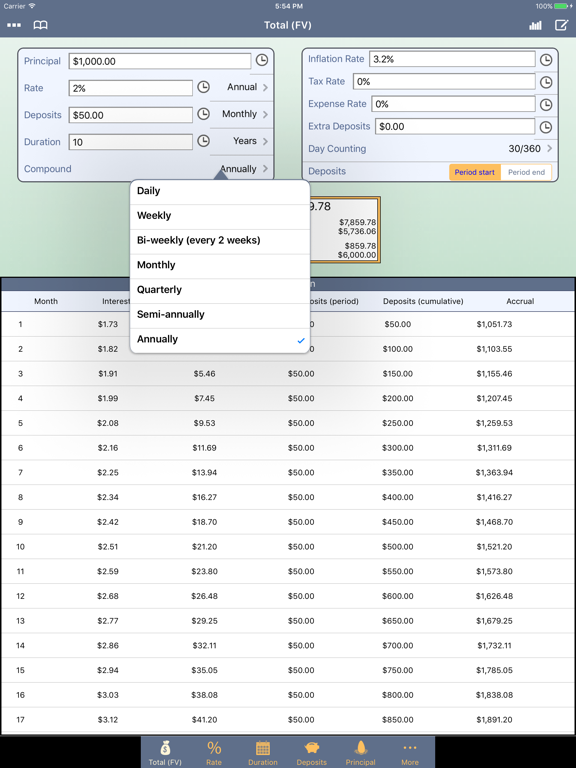Choose Semi-annually compounding
The image size is (576, 768).
point(220,314)
